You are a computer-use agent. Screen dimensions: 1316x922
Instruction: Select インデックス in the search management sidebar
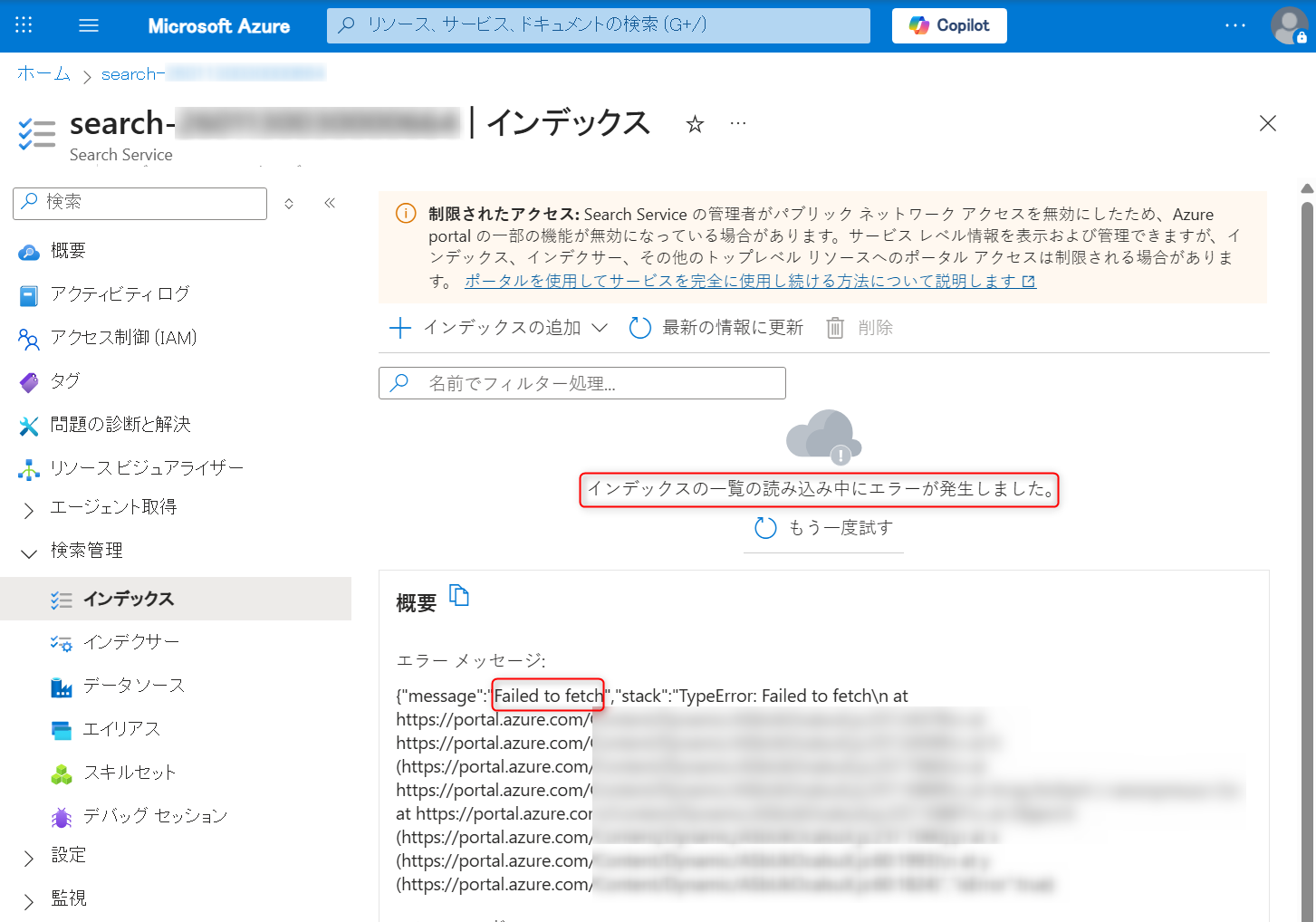[x=129, y=598]
